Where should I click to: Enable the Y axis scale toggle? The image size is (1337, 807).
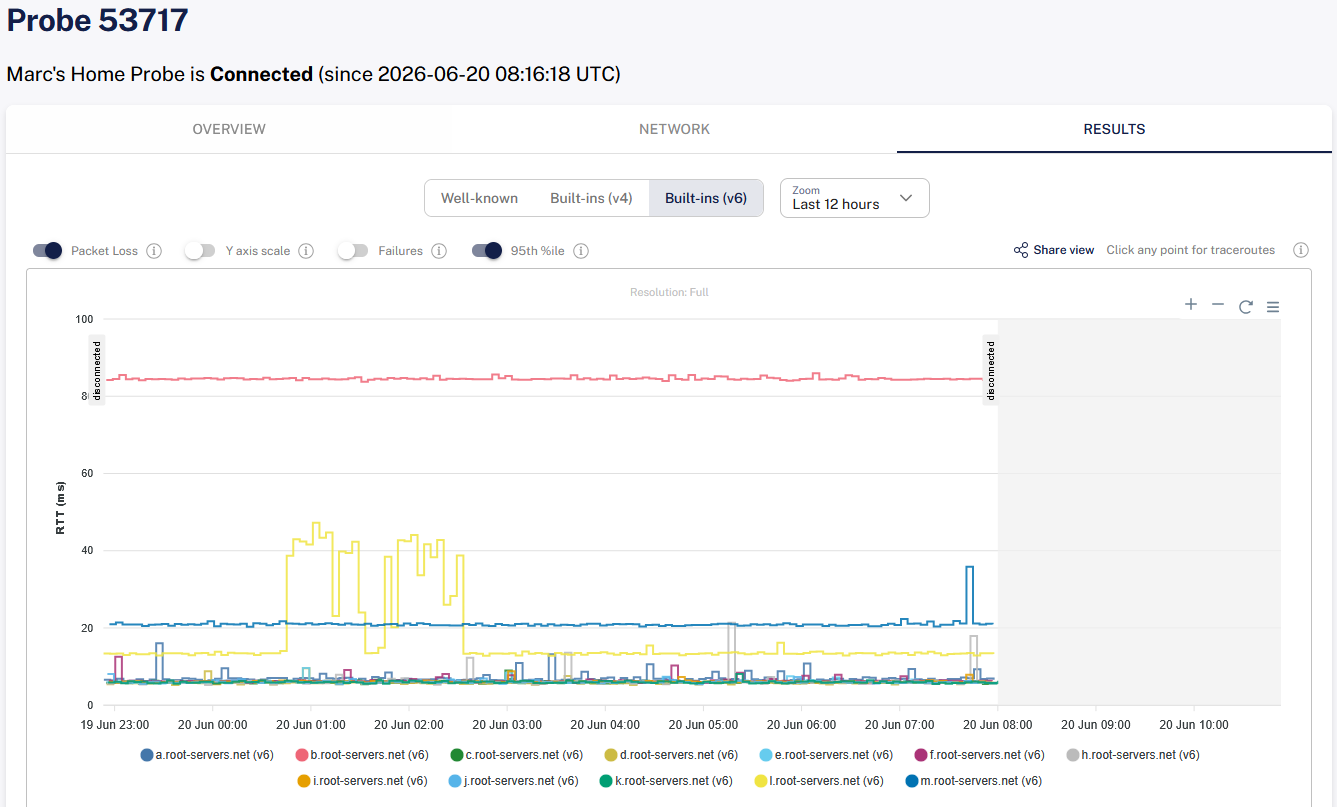199,251
